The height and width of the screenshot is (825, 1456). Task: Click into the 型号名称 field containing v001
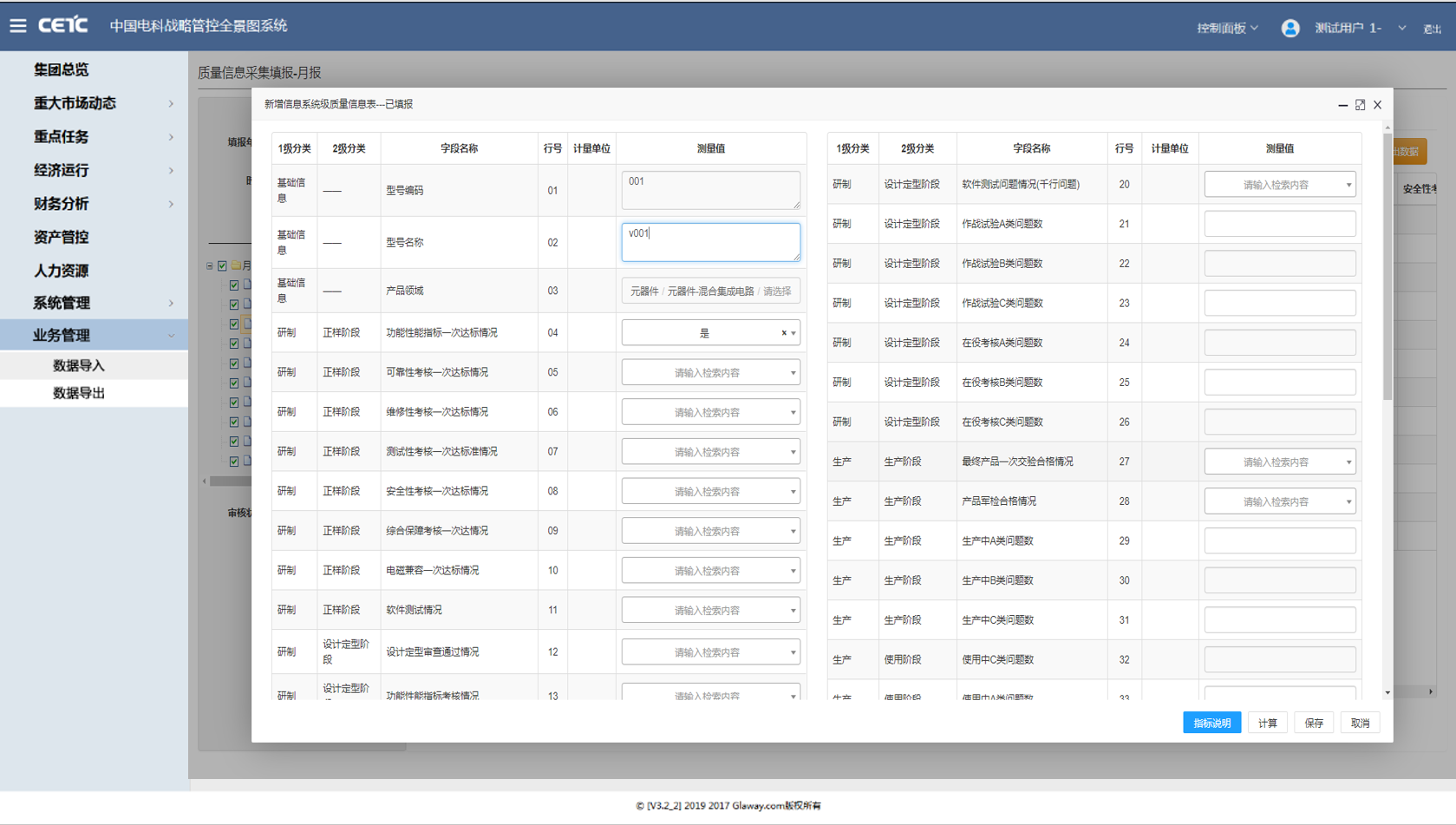(x=710, y=242)
